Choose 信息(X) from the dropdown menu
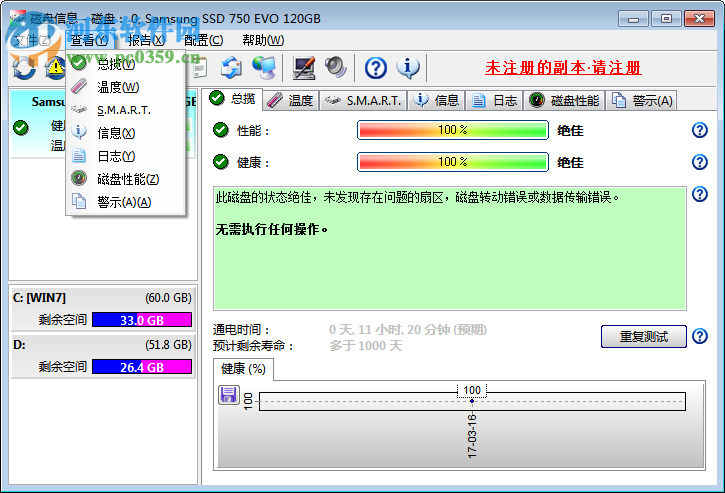Image resolution: width=725 pixels, height=493 pixels. (x=125, y=133)
